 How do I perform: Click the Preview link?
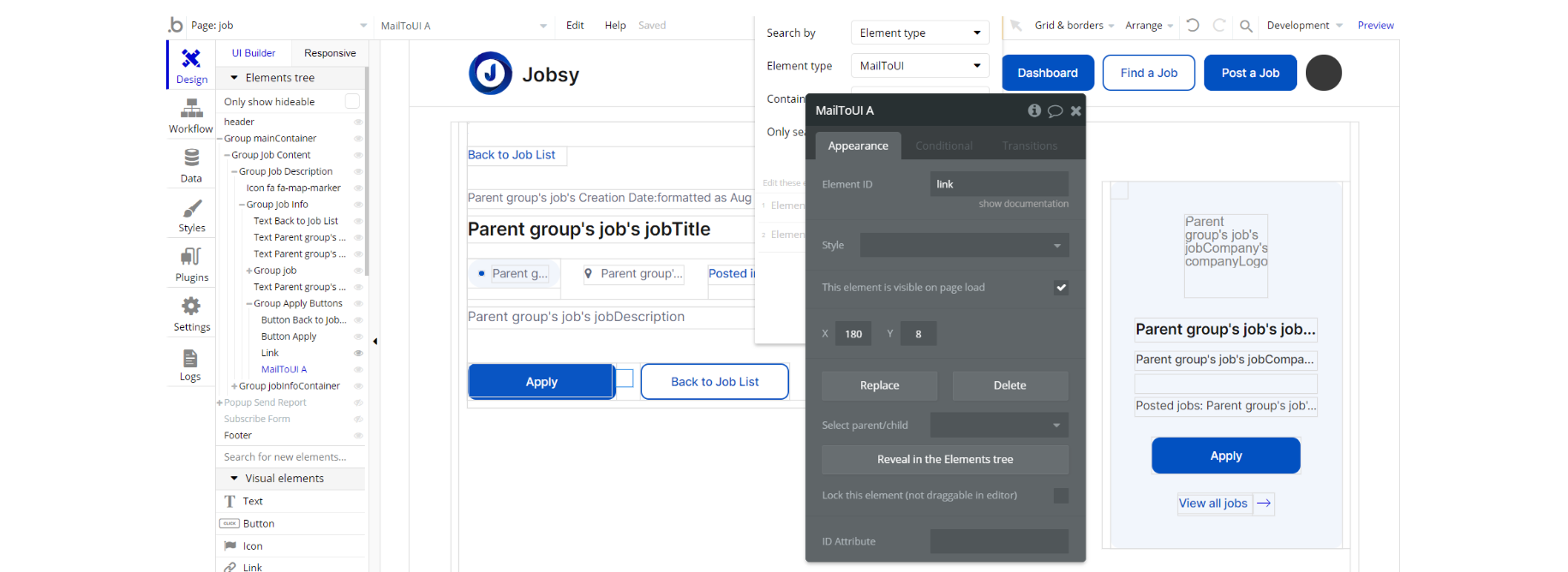point(1375,26)
